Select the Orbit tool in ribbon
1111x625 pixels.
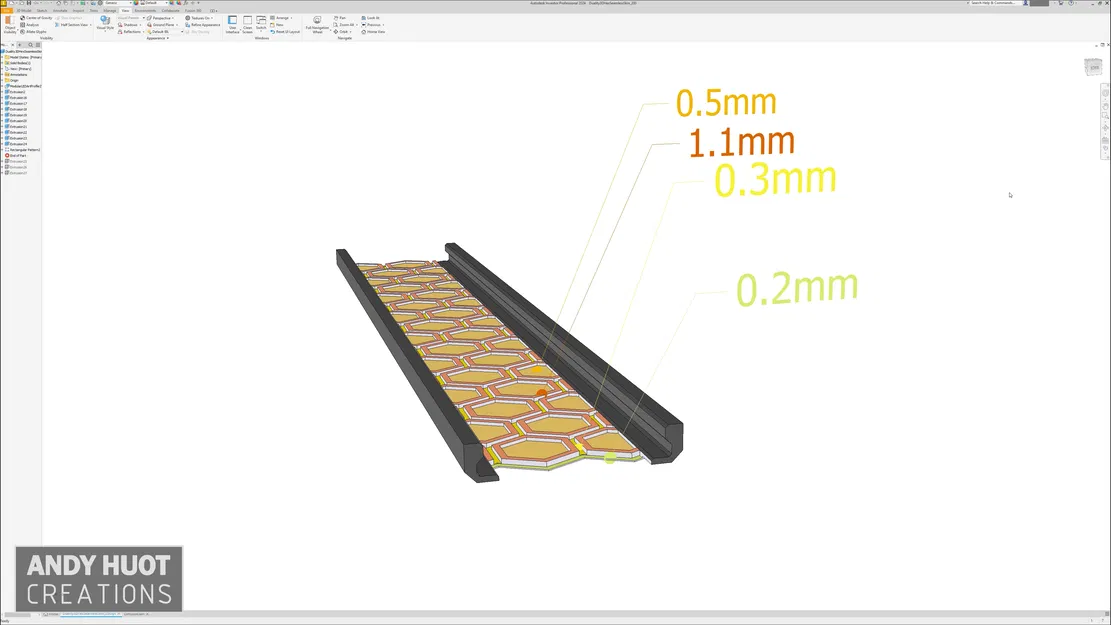[342, 32]
